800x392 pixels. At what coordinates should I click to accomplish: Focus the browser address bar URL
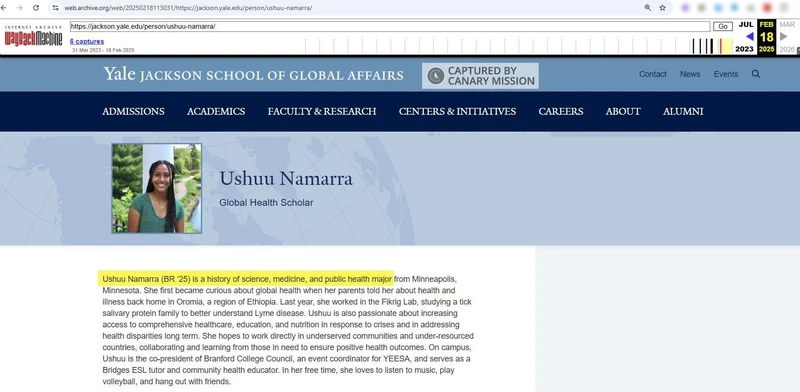pyautogui.click(x=188, y=8)
